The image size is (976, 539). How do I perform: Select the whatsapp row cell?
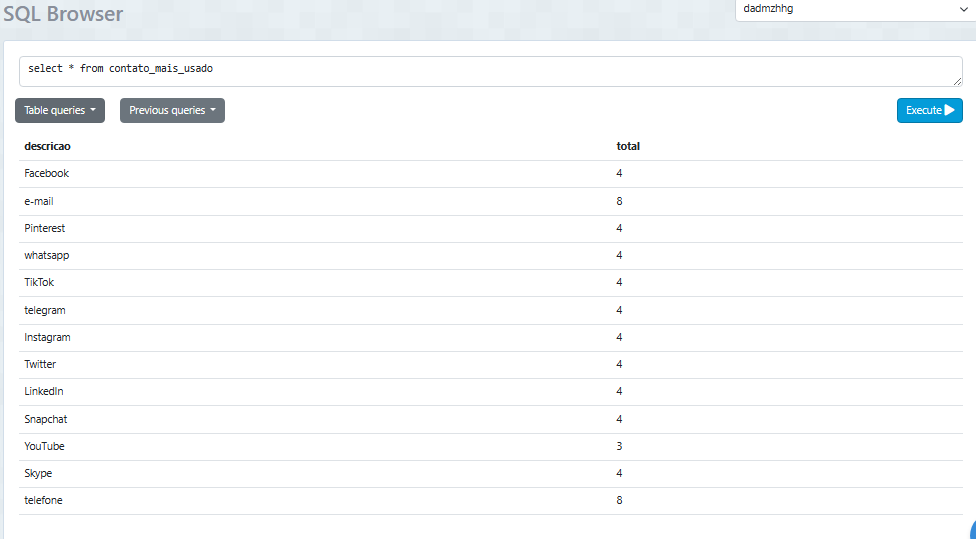coord(47,255)
